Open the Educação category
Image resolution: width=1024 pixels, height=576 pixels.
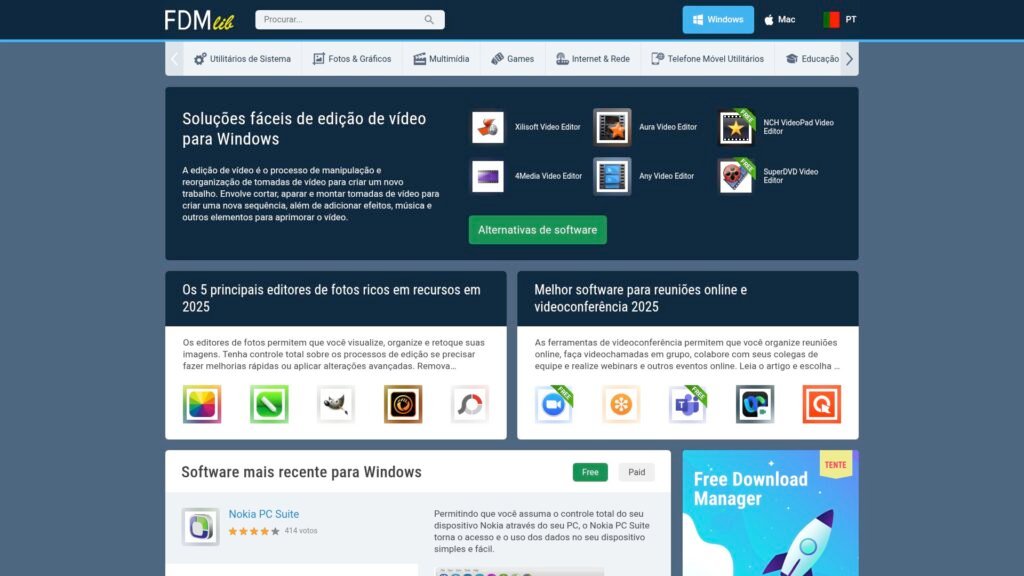[x=812, y=59]
